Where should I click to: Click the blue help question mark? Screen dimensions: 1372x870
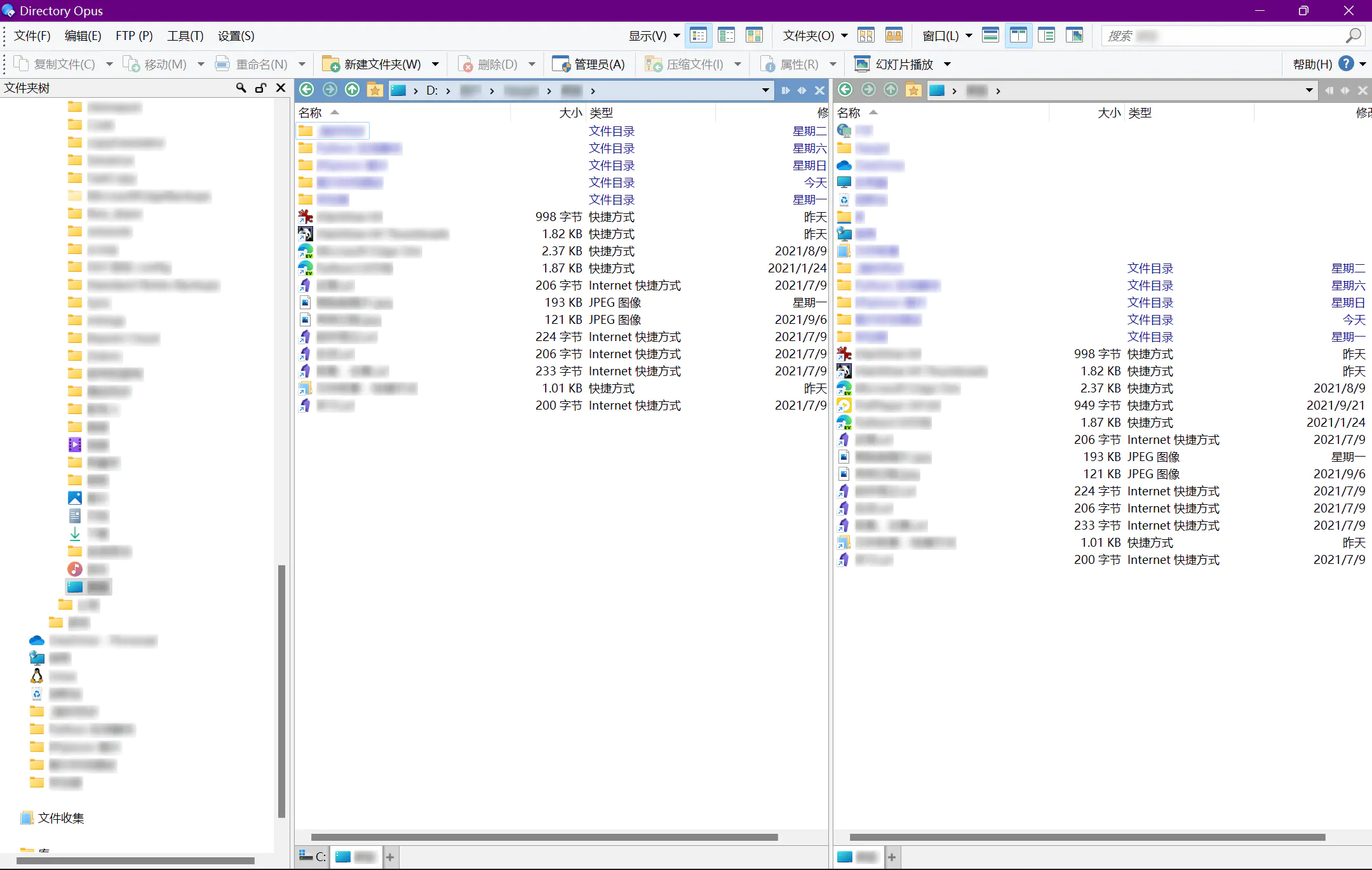click(1346, 64)
